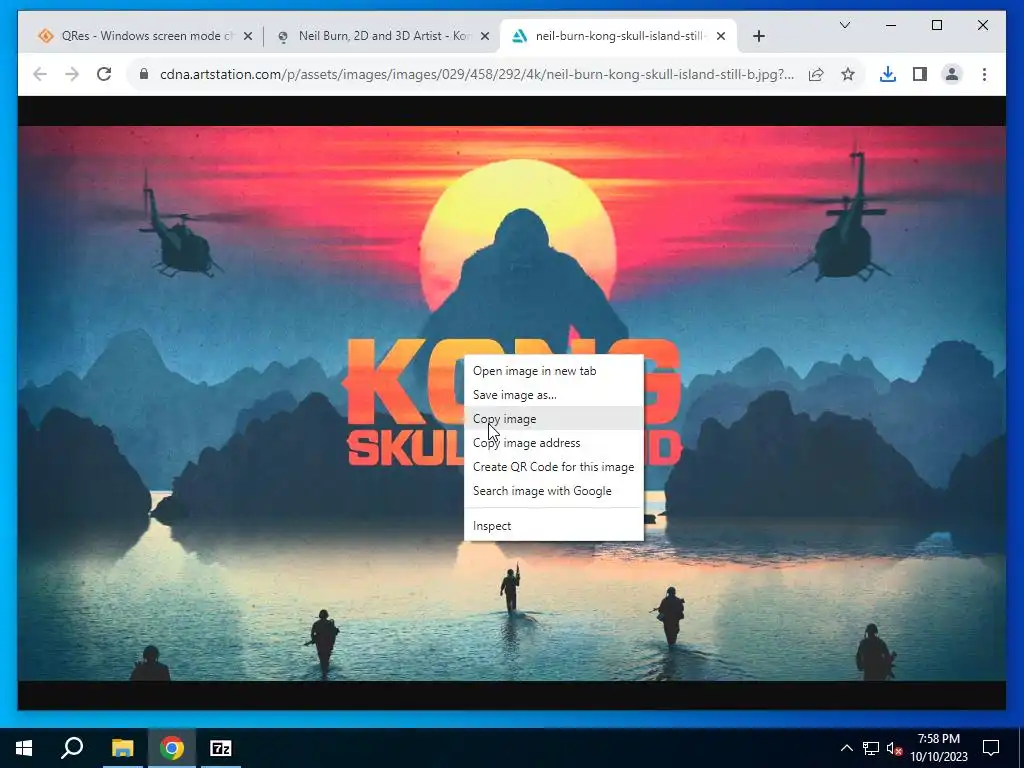Open a new tab with plus button
Viewport: 1024px width, 768px height.
(x=758, y=37)
